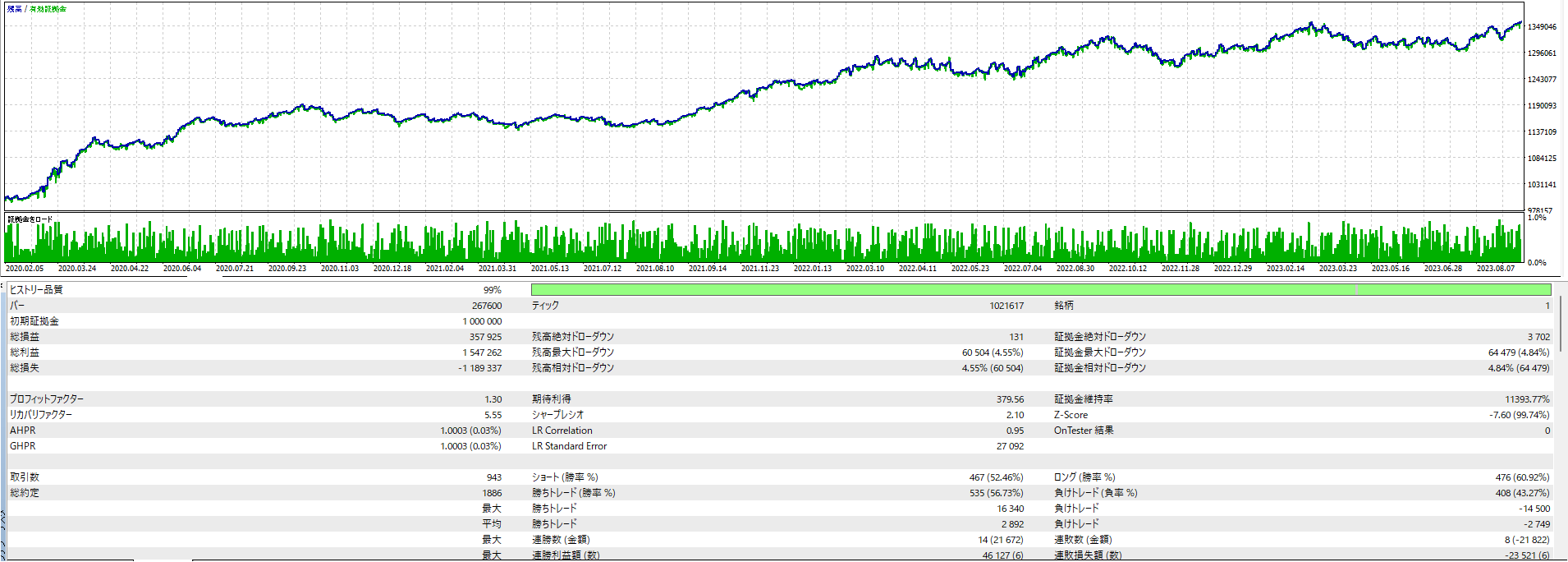The image size is (1568, 562).
Task: Click the 1.0003 (0.03%) value in AHPR row
Action: point(471,431)
